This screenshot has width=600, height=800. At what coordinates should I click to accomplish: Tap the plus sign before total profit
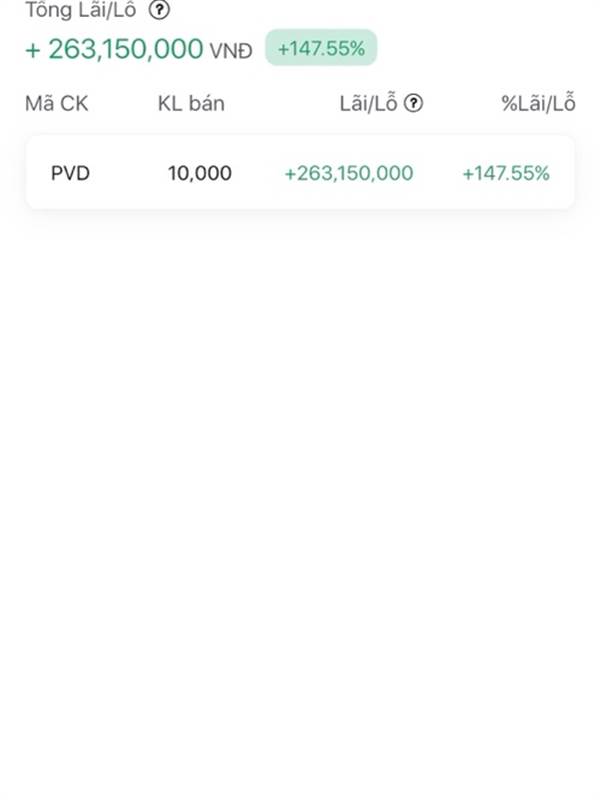tap(33, 50)
